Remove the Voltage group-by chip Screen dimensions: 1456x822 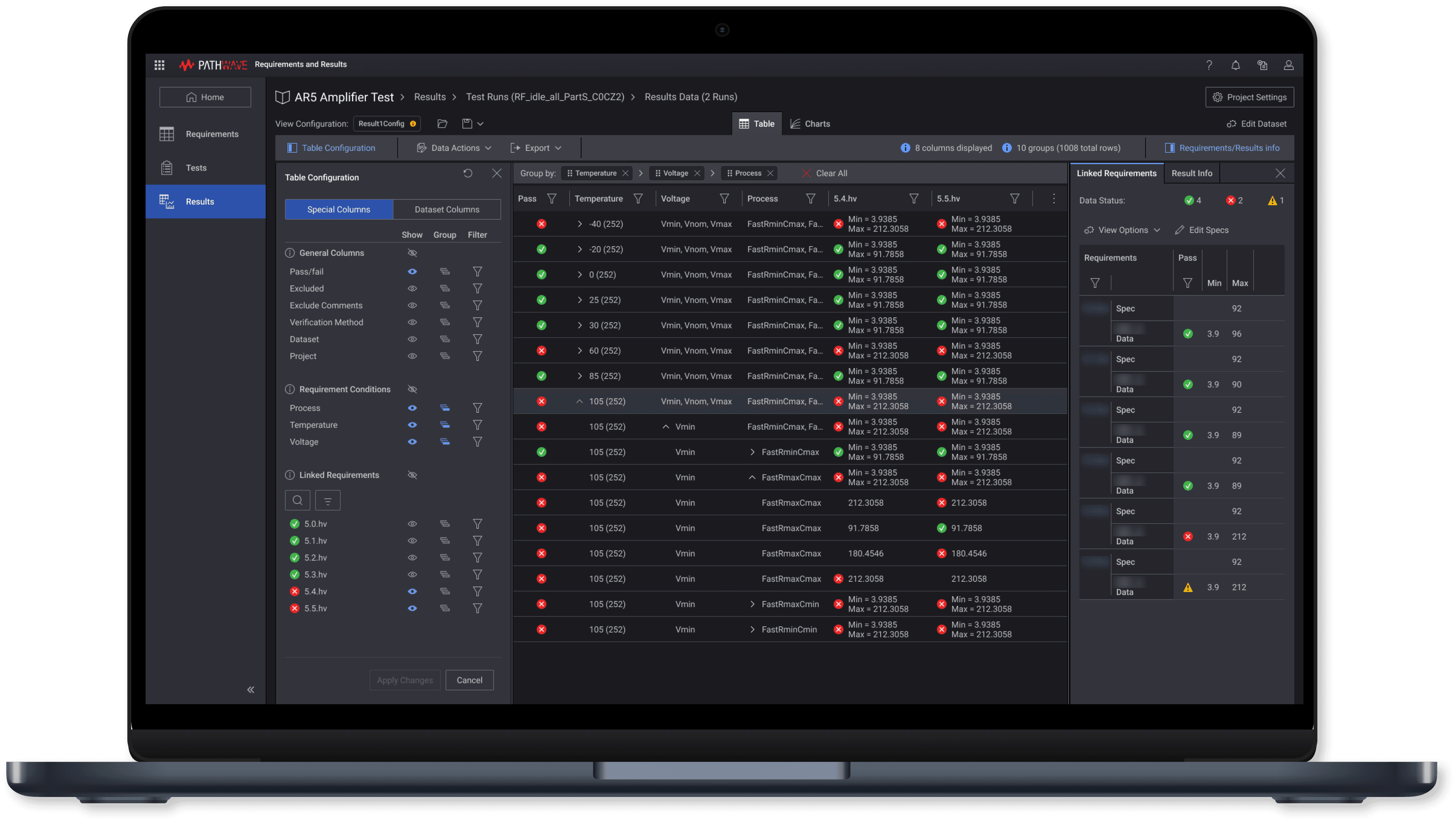697,174
